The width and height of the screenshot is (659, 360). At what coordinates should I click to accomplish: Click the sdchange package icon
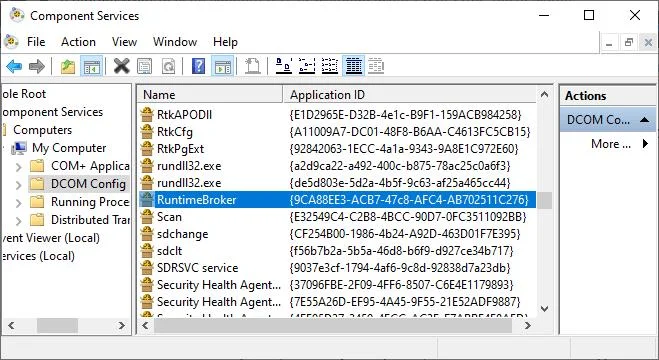tap(147, 234)
